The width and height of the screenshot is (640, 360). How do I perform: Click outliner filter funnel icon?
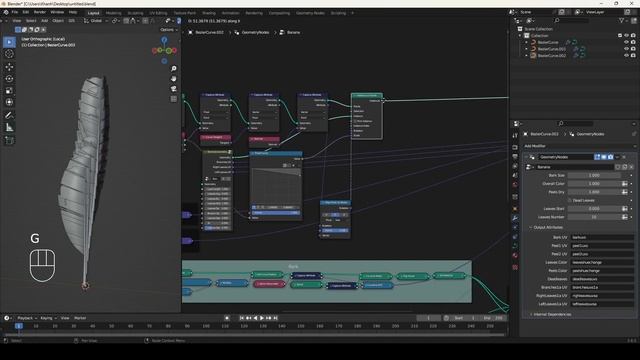(x=622, y=20)
